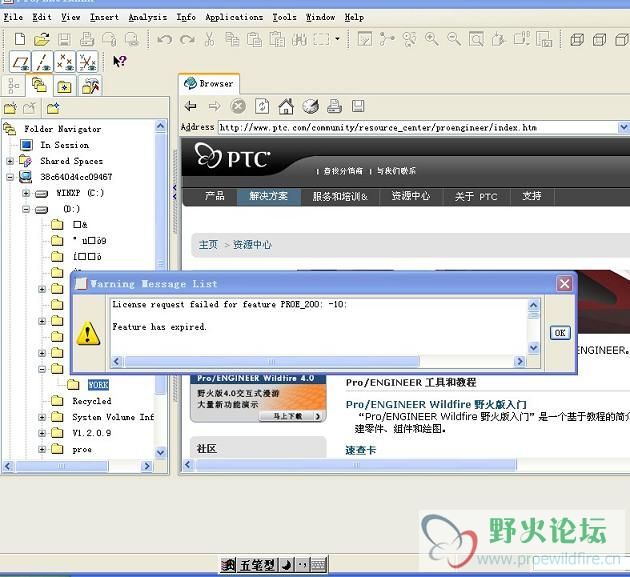Open the Tools menu
The image size is (630, 577).
coord(284,17)
